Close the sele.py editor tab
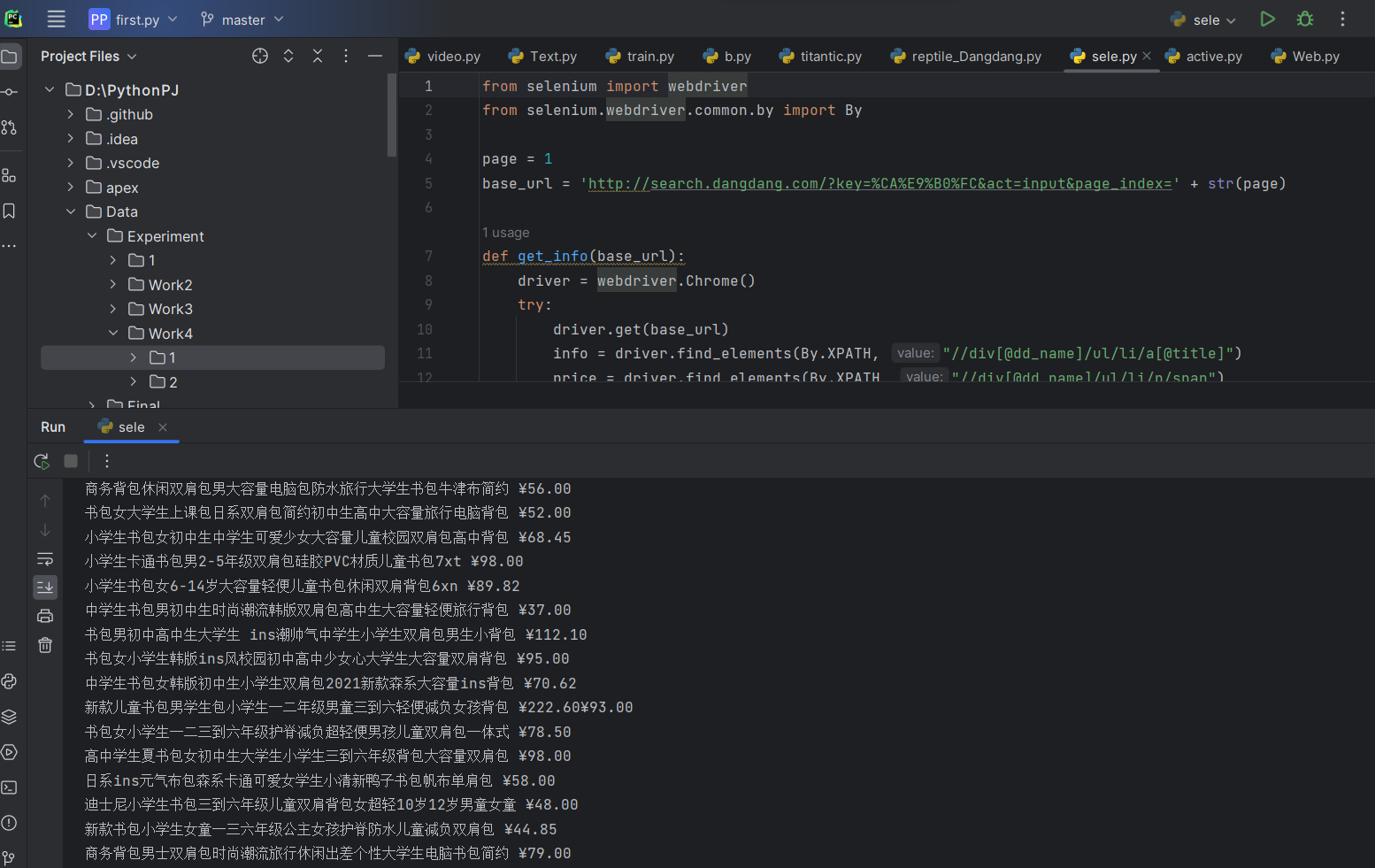The width and height of the screenshot is (1375, 868). click(1147, 56)
